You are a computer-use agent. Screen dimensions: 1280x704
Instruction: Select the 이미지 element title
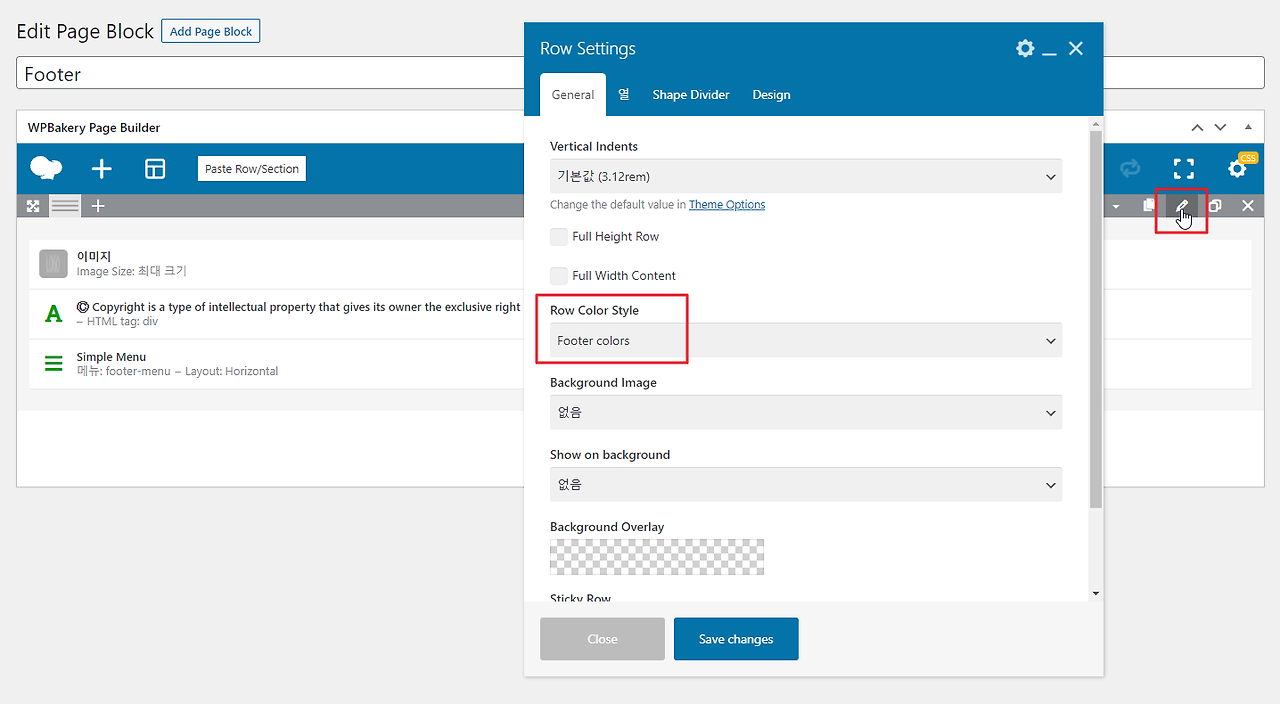(94, 257)
